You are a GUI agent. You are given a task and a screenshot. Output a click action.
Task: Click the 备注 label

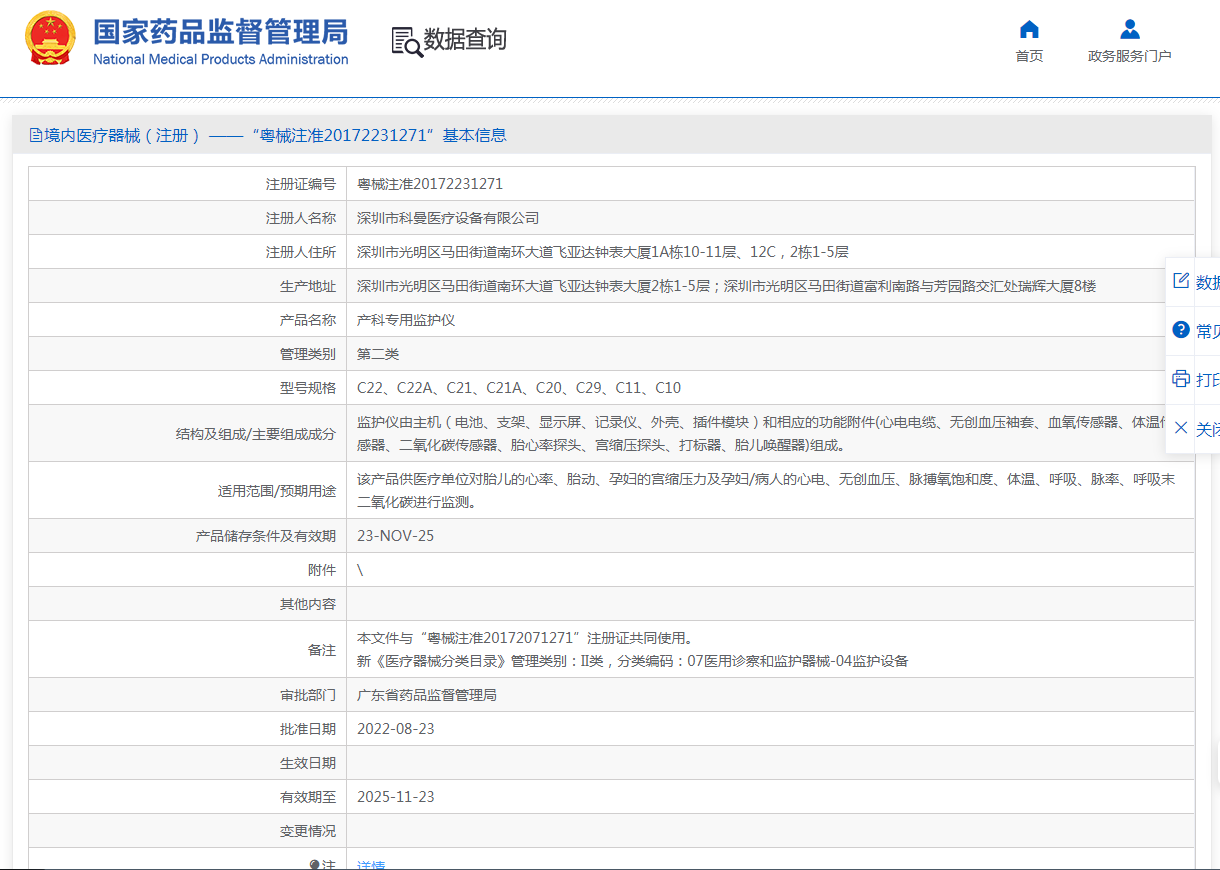pos(322,650)
